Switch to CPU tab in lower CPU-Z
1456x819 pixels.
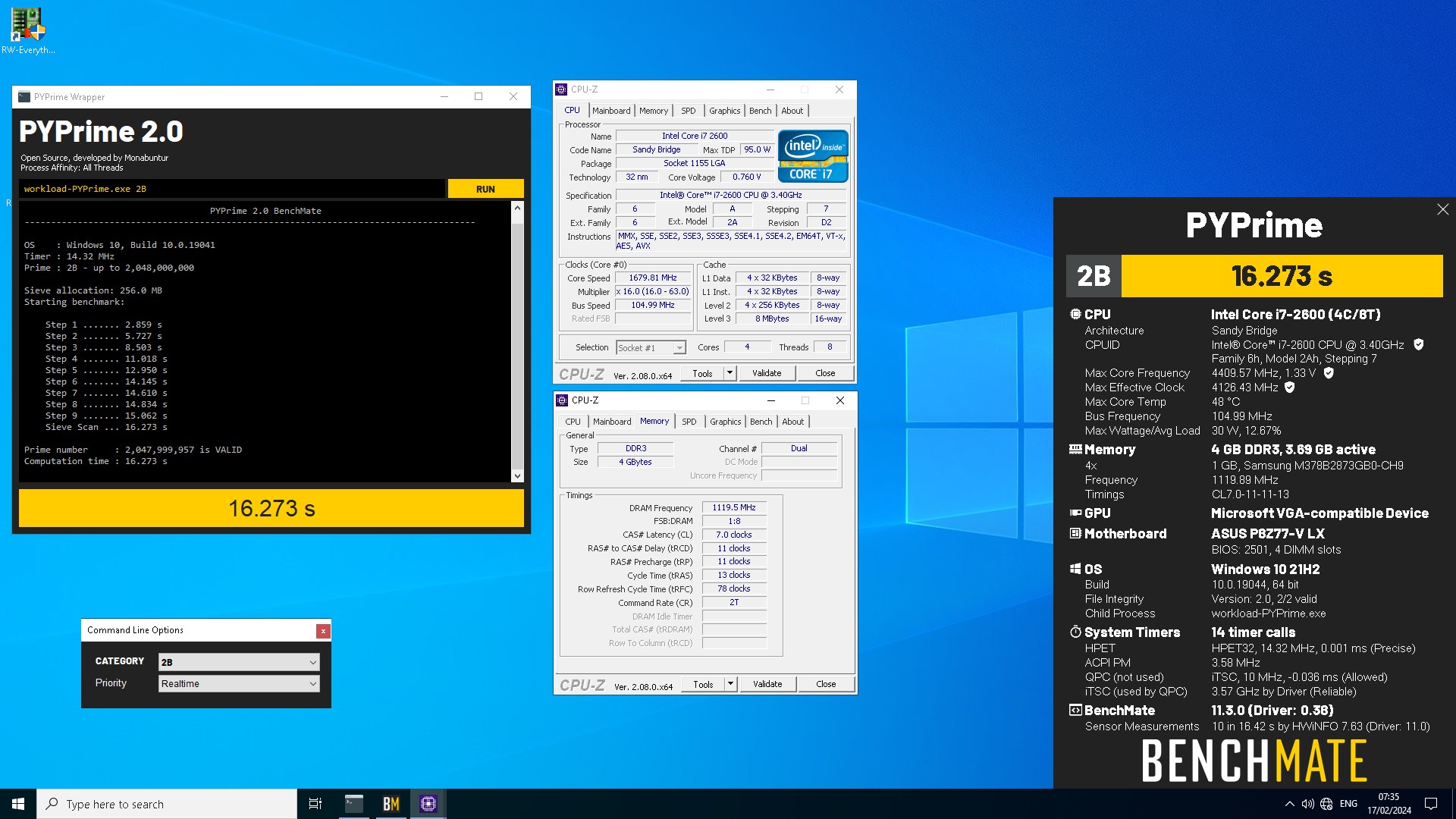(573, 422)
